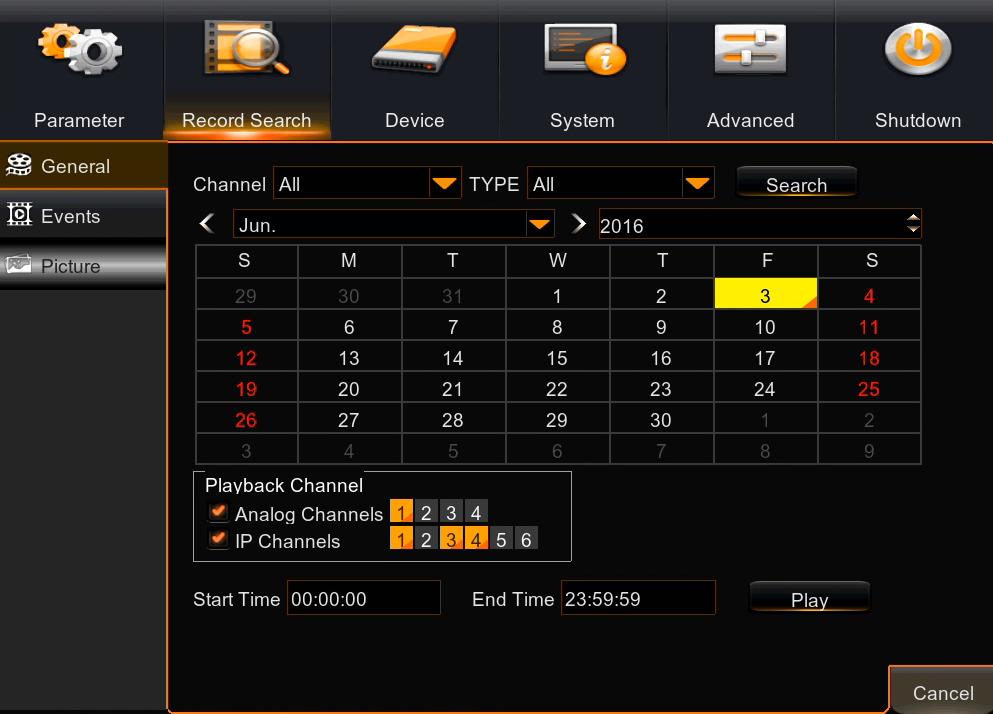Open the Advanced sliders icon
The image size is (993, 714).
pyautogui.click(x=750, y=49)
